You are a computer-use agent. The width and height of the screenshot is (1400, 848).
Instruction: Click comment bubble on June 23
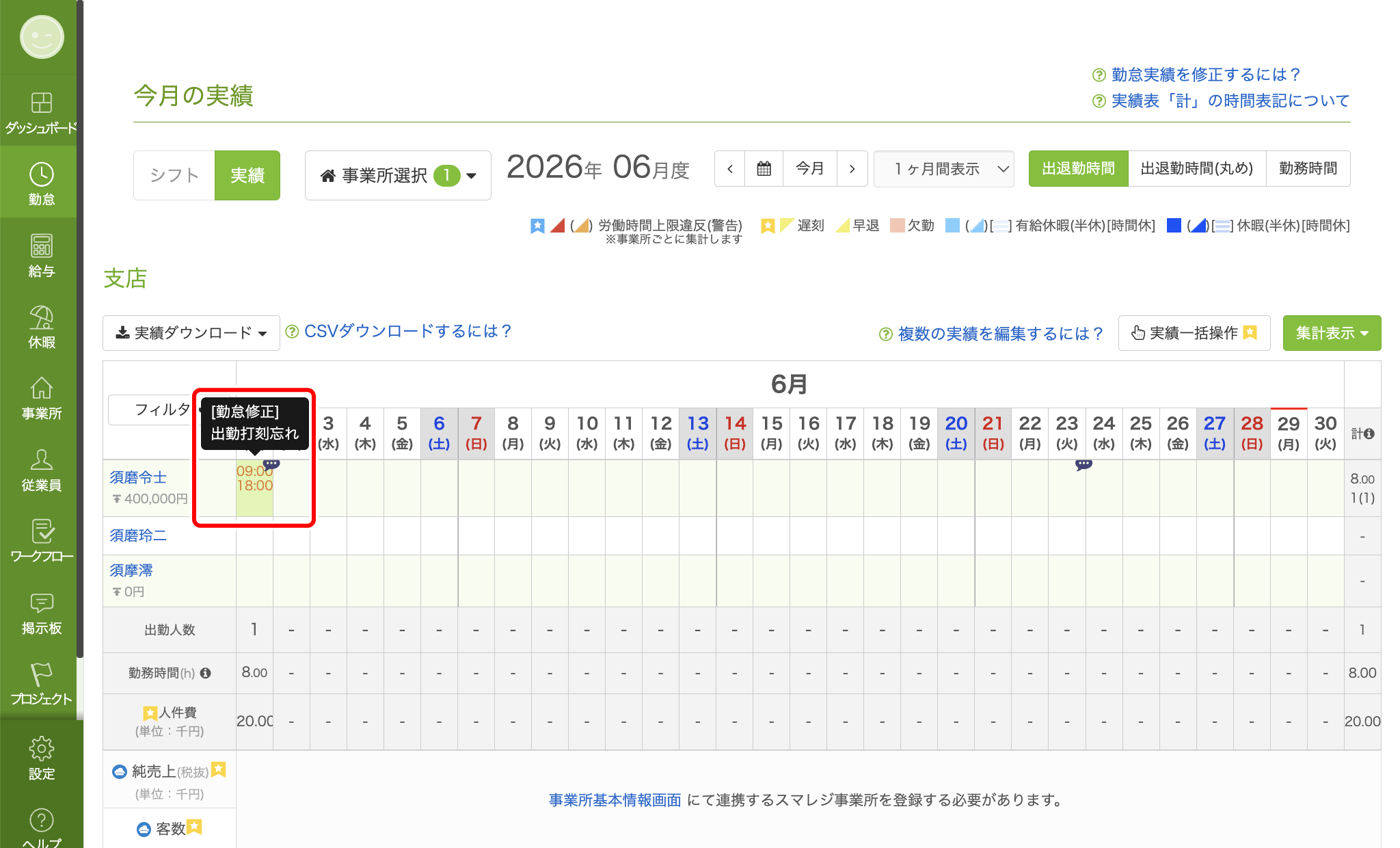pos(1083,465)
